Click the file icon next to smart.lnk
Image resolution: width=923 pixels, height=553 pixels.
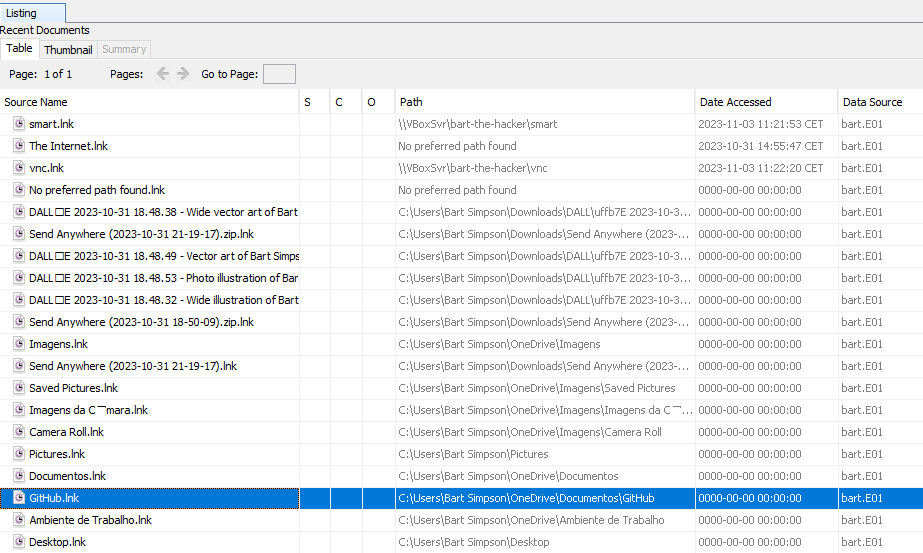[x=19, y=124]
